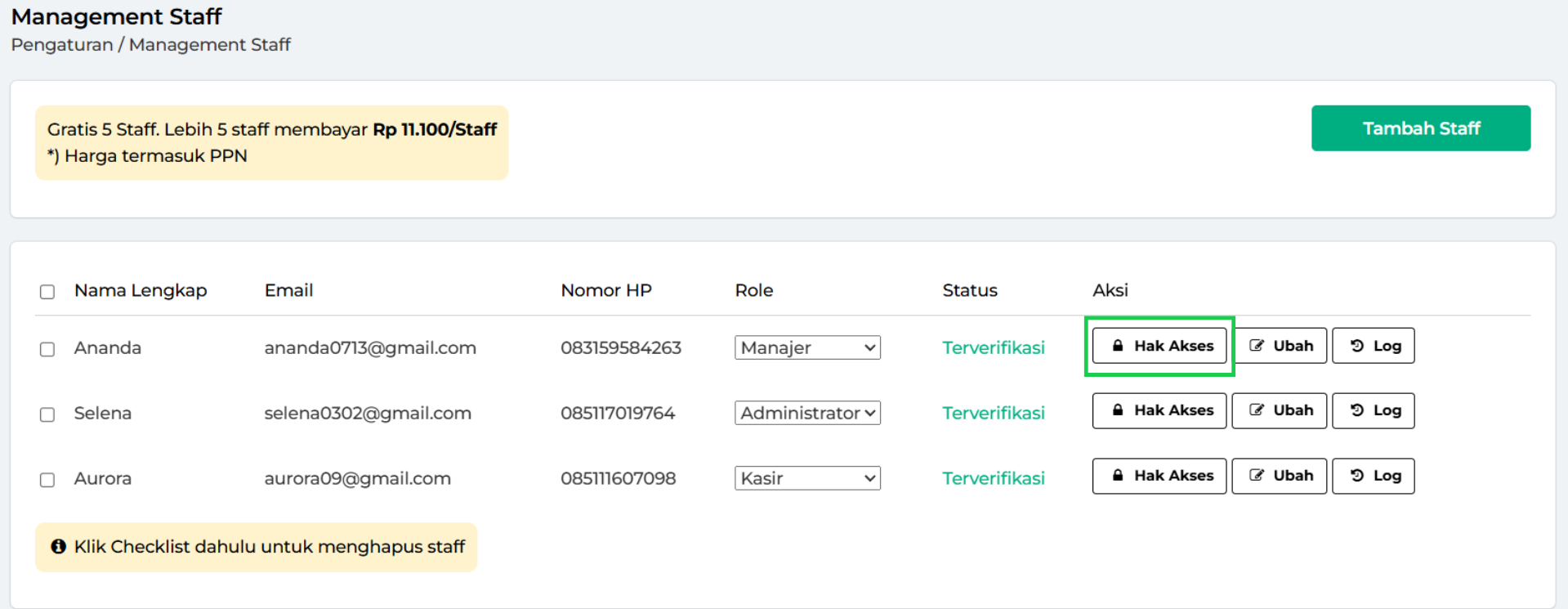Screen dimensions: 1568x609
Task: Check the checkbox for staff Ananda
Action: pyautogui.click(x=47, y=349)
